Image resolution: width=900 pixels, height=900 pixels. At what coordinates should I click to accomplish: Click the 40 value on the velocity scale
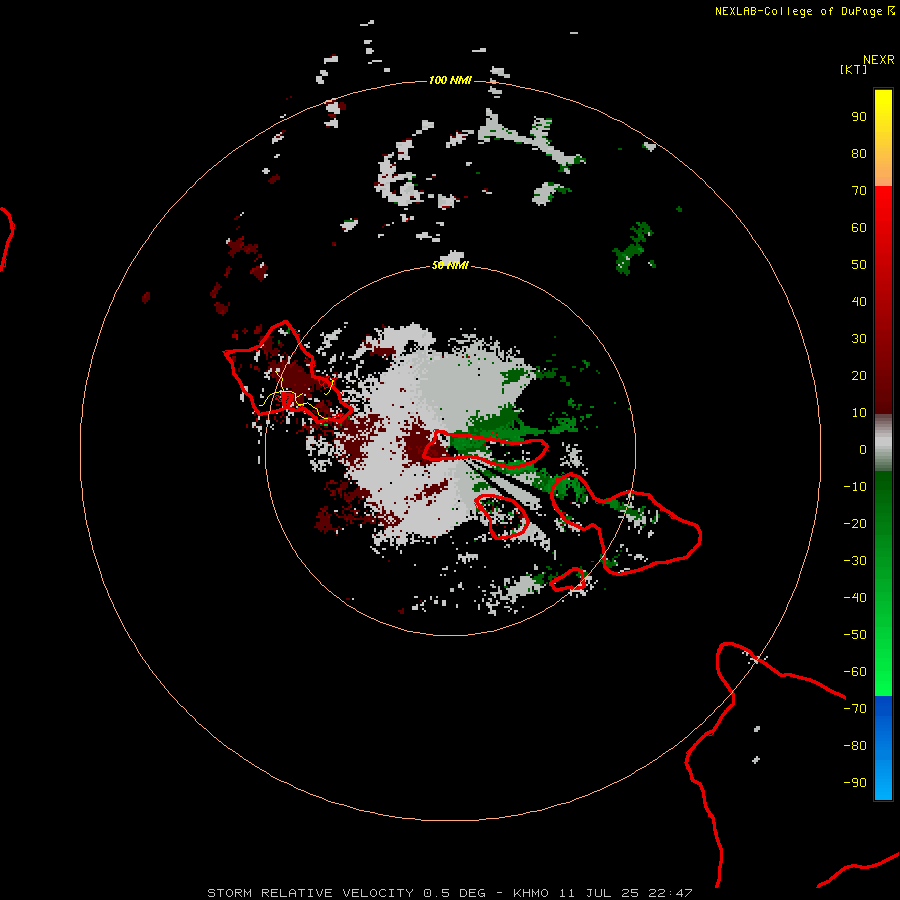859,302
